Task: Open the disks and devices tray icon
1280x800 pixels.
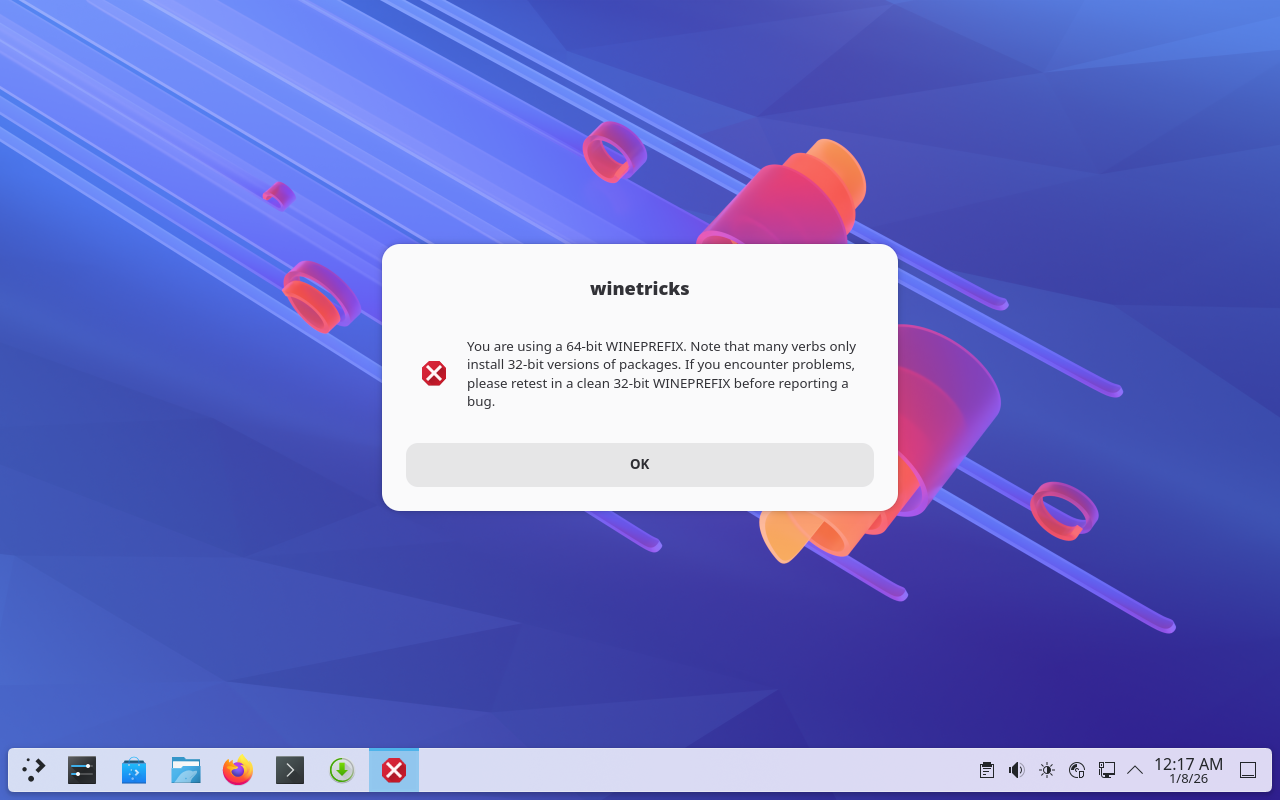Action: [1077, 770]
